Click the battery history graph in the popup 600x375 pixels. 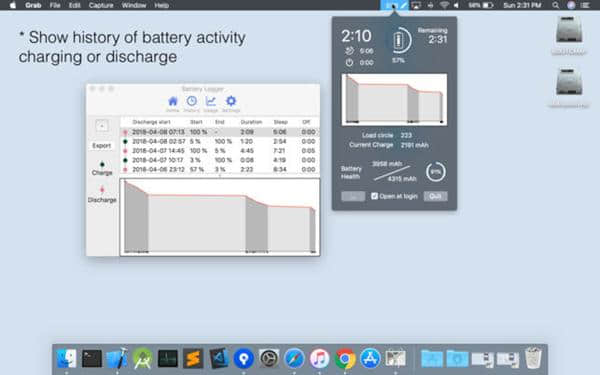(394, 99)
